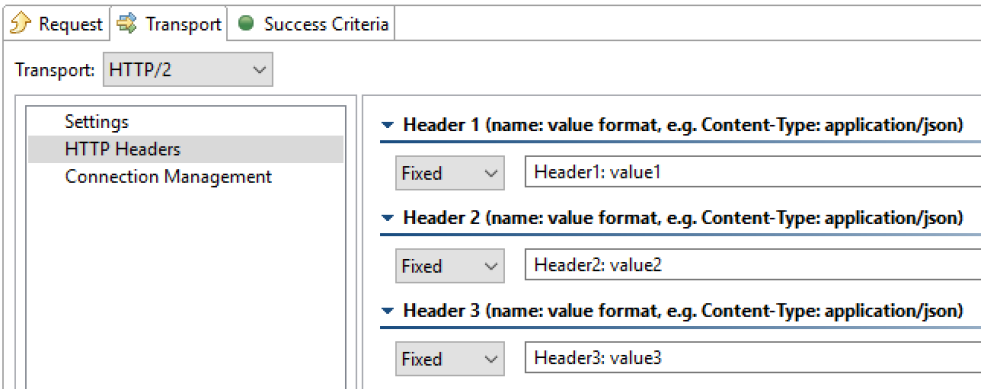981x389 pixels.
Task: Open the Fixed dropdown for Header 3
Action: coord(450,360)
